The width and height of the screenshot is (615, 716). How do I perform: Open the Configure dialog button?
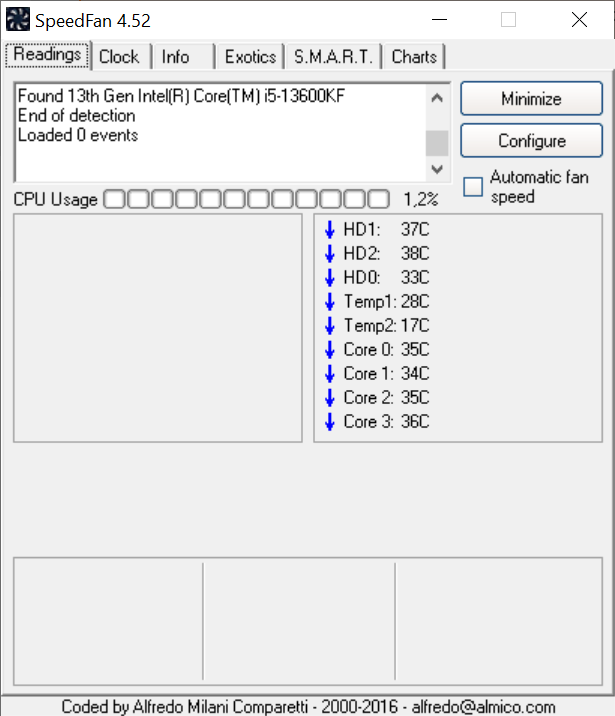531,141
